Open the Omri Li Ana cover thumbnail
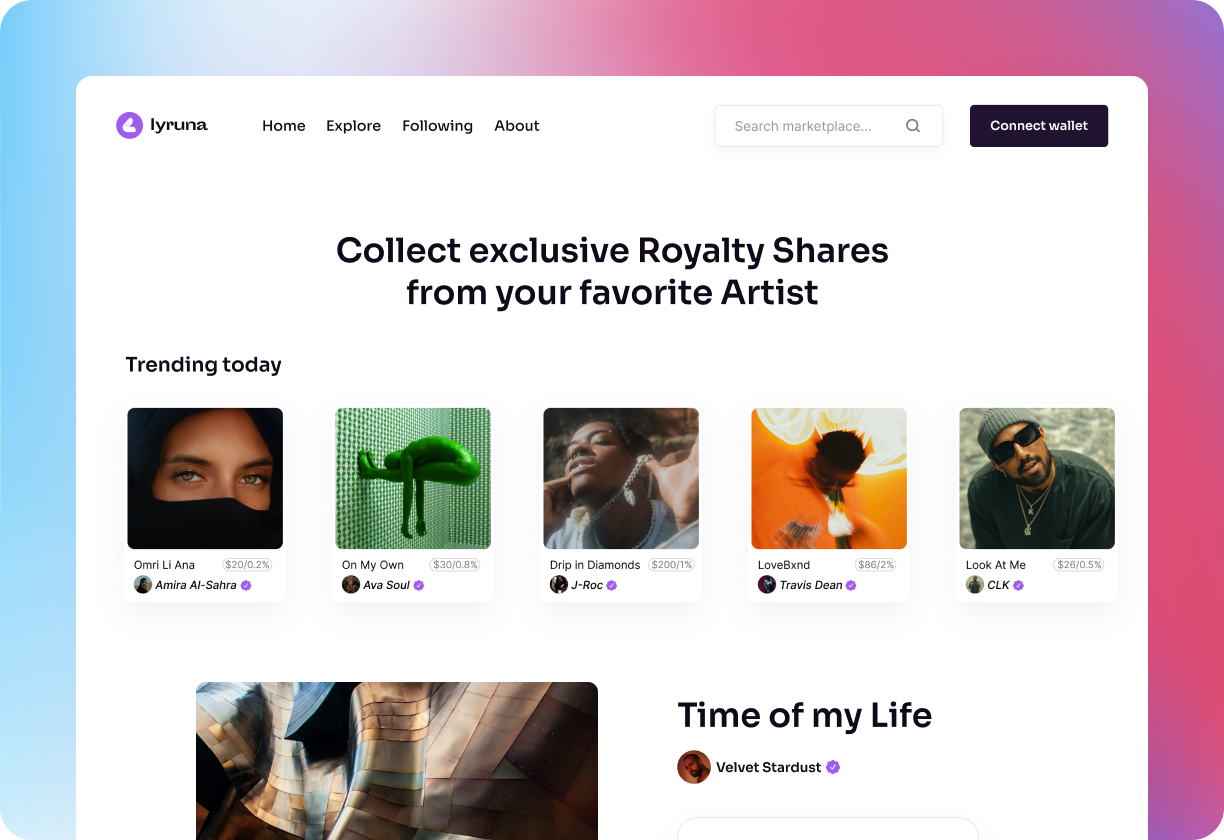This screenshot has height=840, width=1224. point(205,478)
